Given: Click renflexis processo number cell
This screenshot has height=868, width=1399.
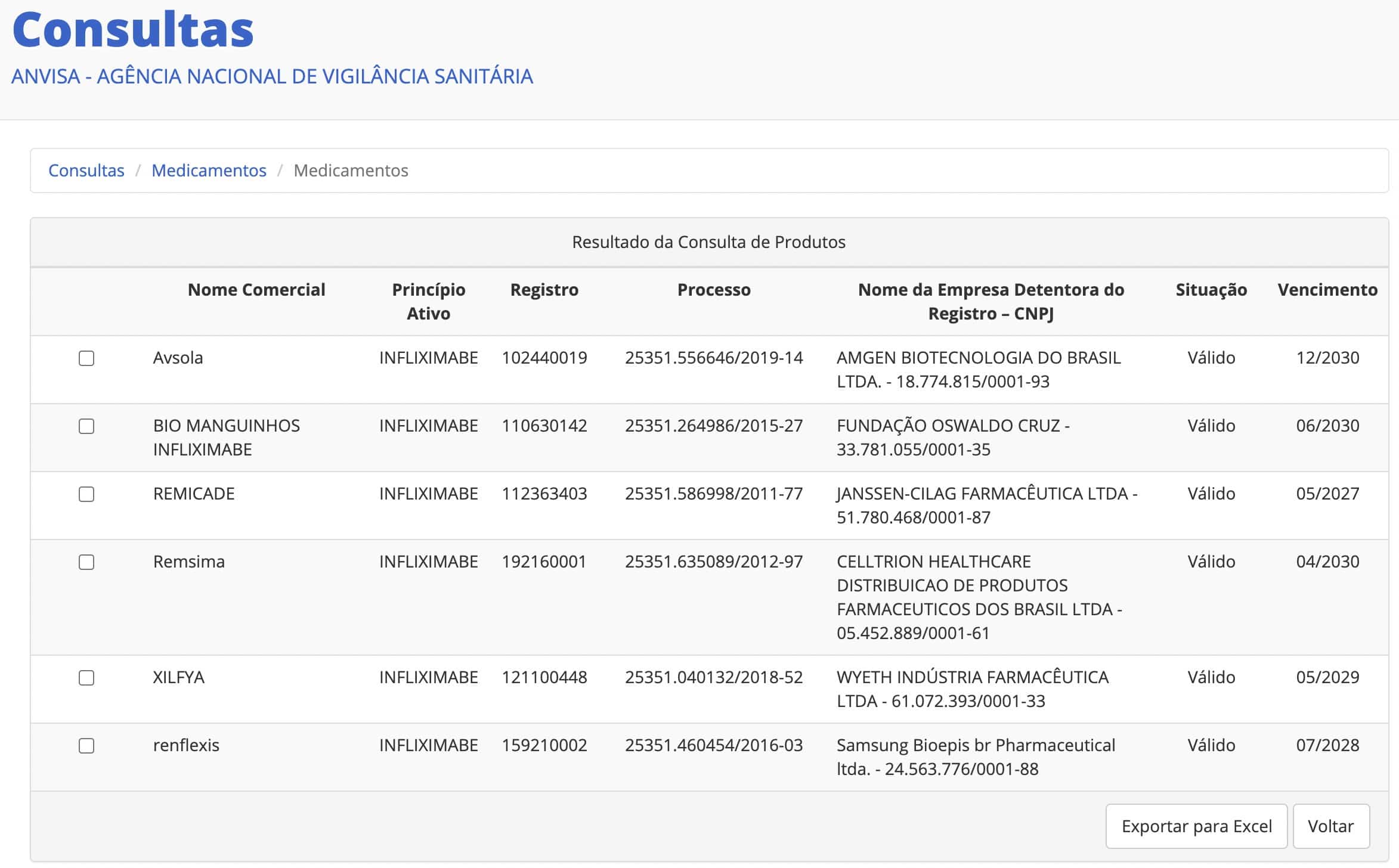Looking at the screenshot, I should [713, 745].
